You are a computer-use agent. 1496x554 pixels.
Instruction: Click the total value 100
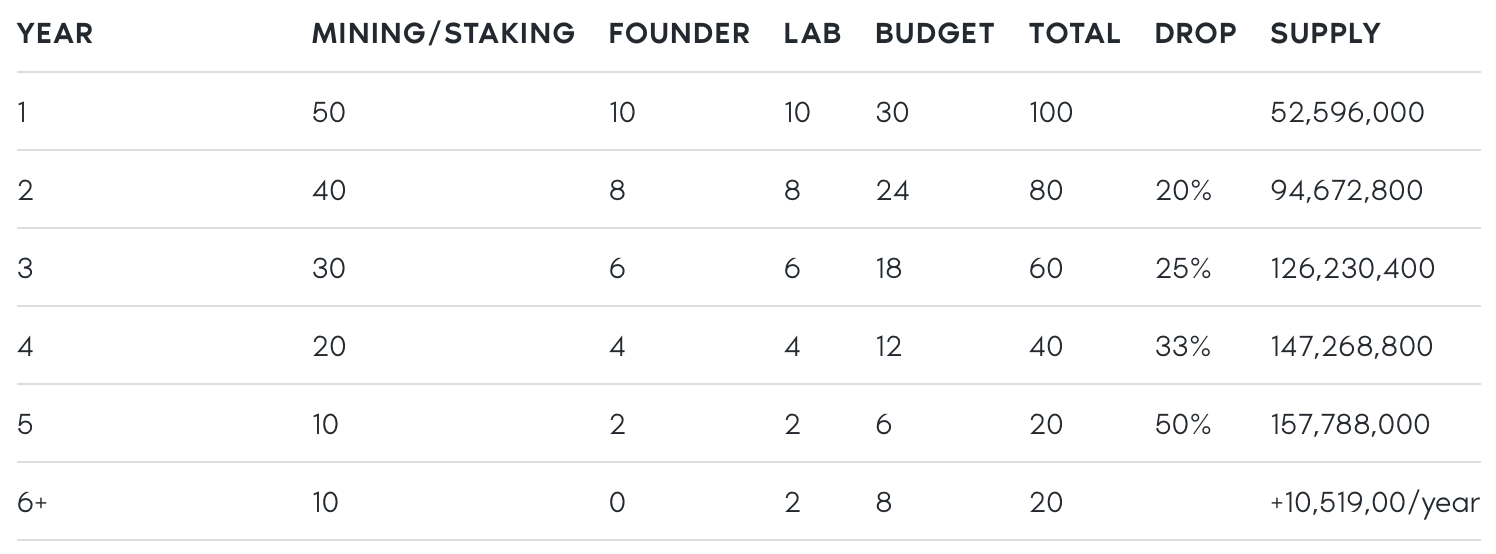[1051, 112]
